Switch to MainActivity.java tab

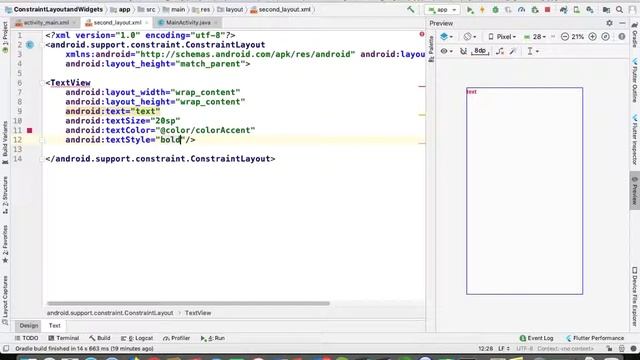(189, 23)
